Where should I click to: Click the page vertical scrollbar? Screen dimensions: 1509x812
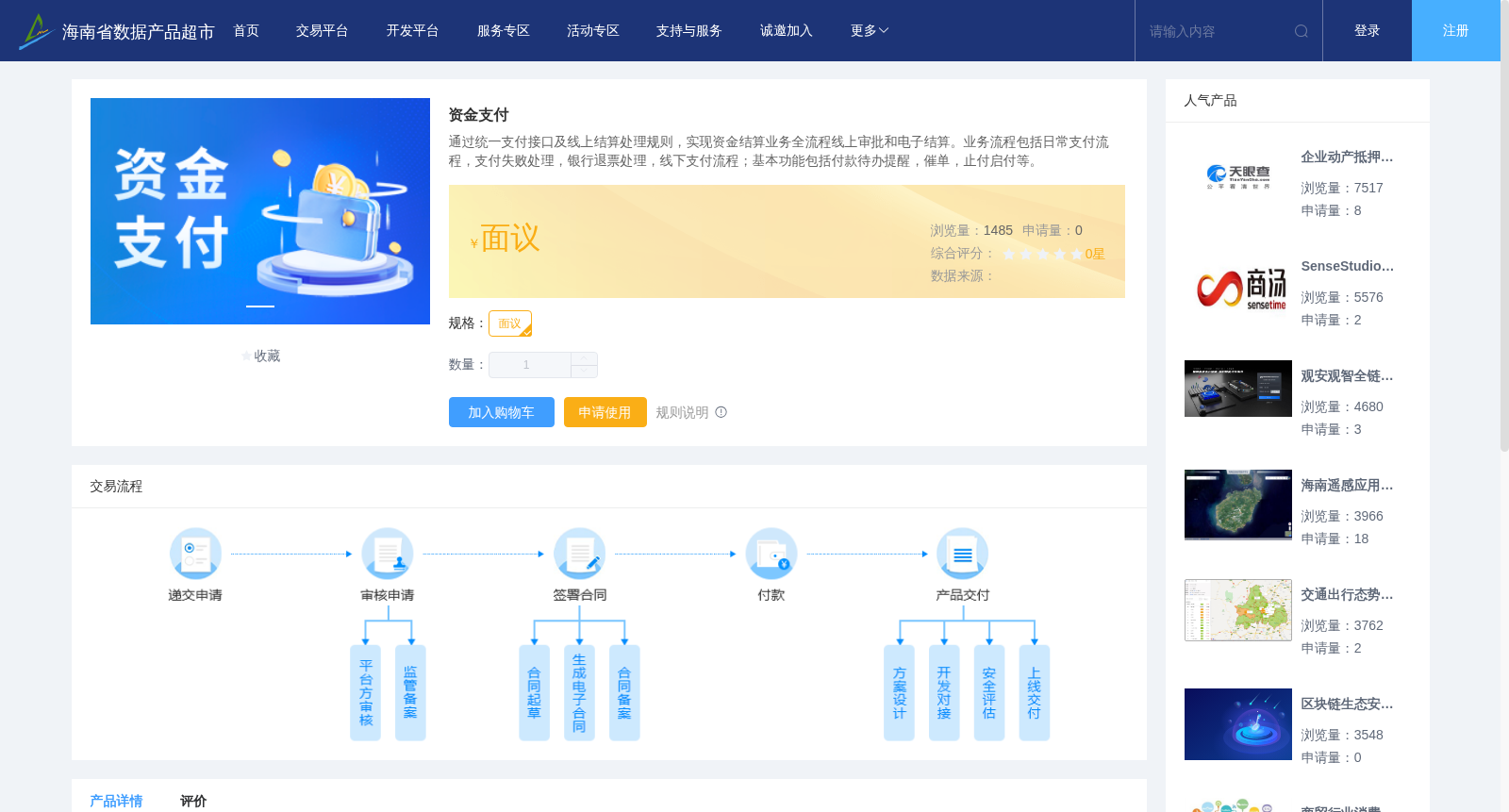[x=1504, y=226]
